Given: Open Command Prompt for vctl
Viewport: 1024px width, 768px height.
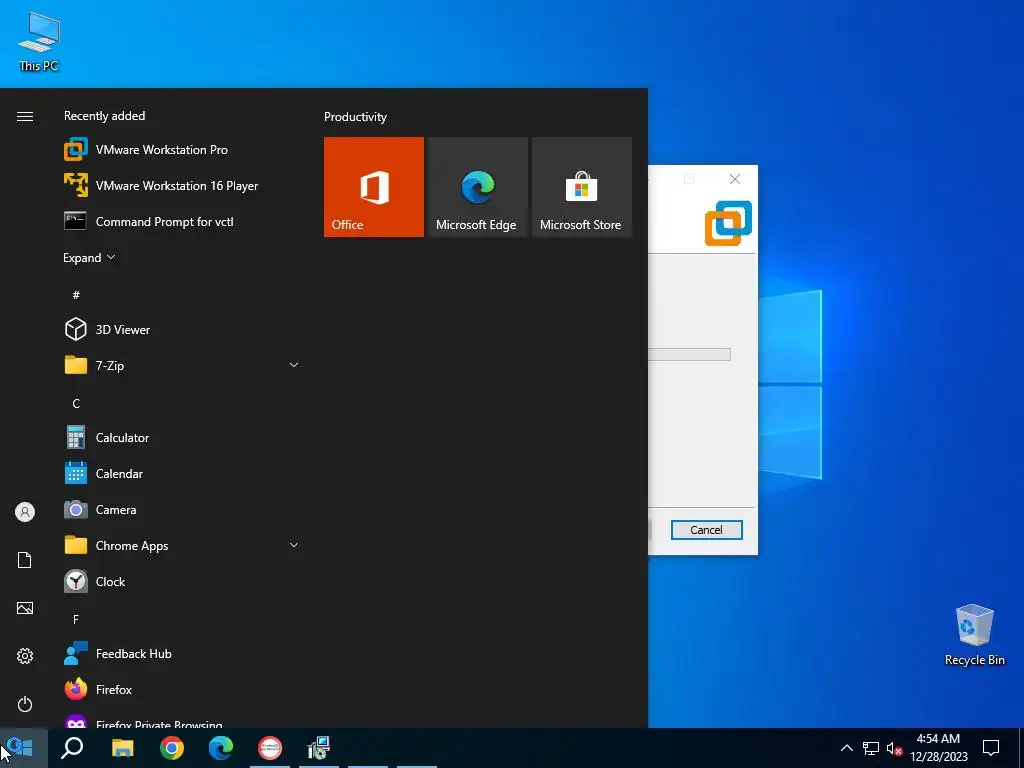Looking at the screenshot, I should [182, 221].
